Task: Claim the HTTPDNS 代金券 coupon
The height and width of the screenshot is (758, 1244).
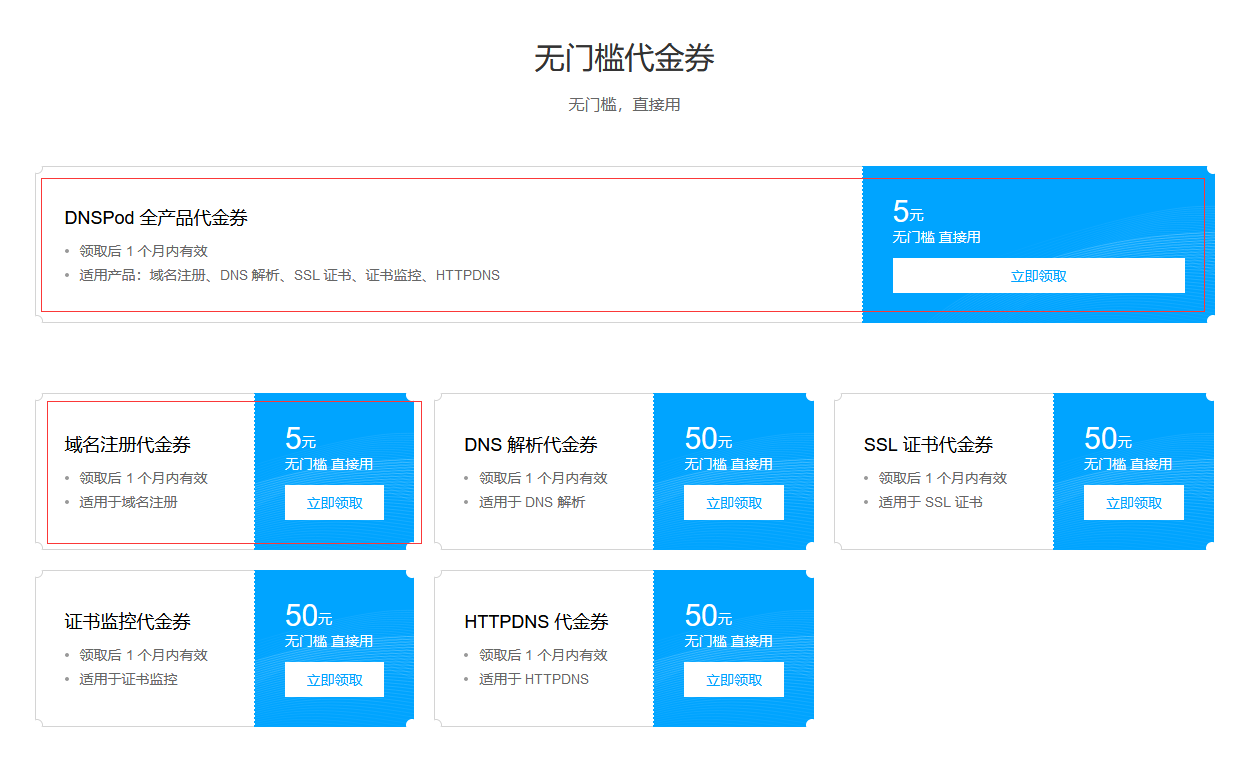Action: pyautogui.click(x=734, y=679)
